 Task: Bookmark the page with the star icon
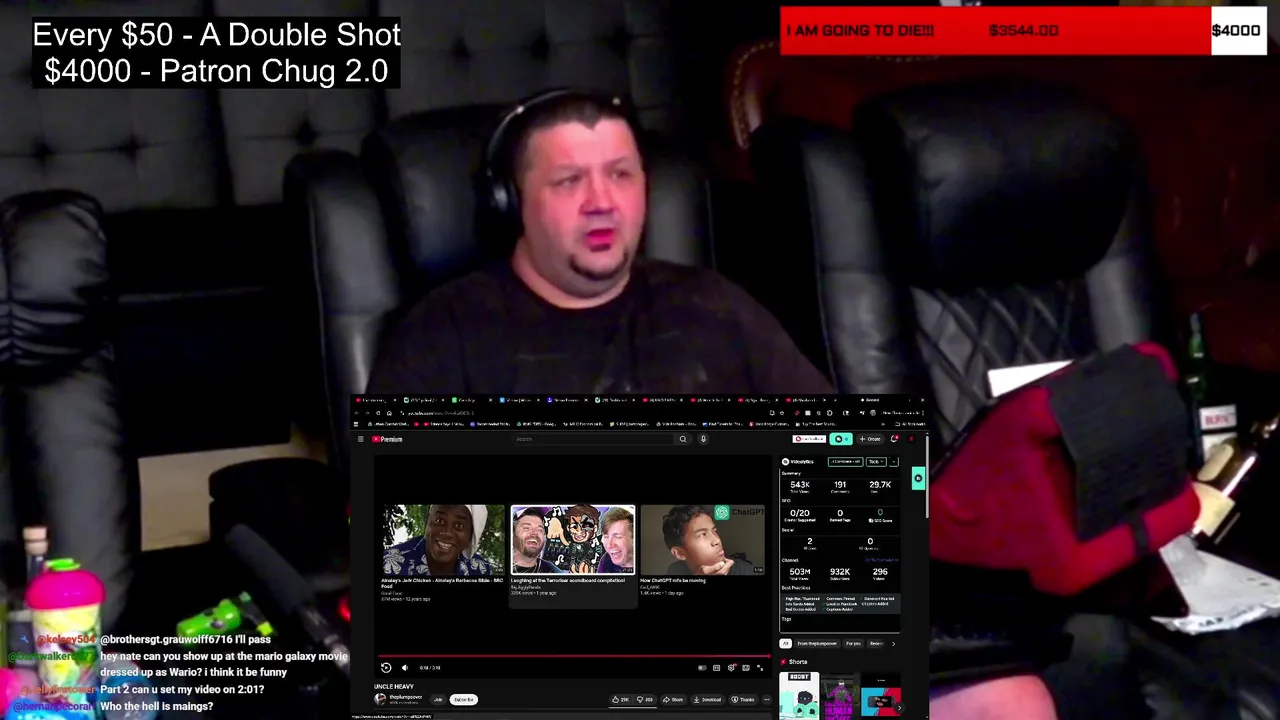782,413
